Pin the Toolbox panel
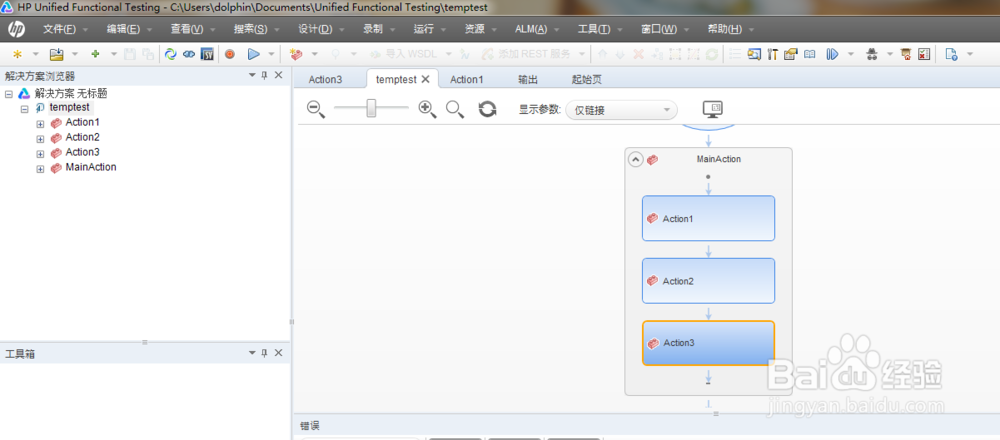The image size is (1000, 440). point(264,353)
